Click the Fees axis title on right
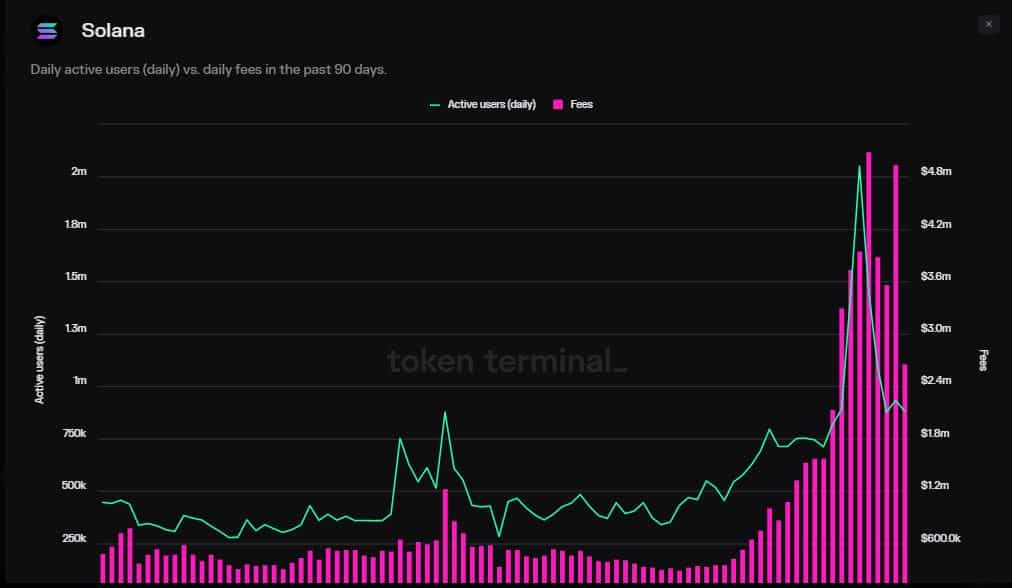The height and width of the screenshot is (588, 1012). click(x=983, y=360)
